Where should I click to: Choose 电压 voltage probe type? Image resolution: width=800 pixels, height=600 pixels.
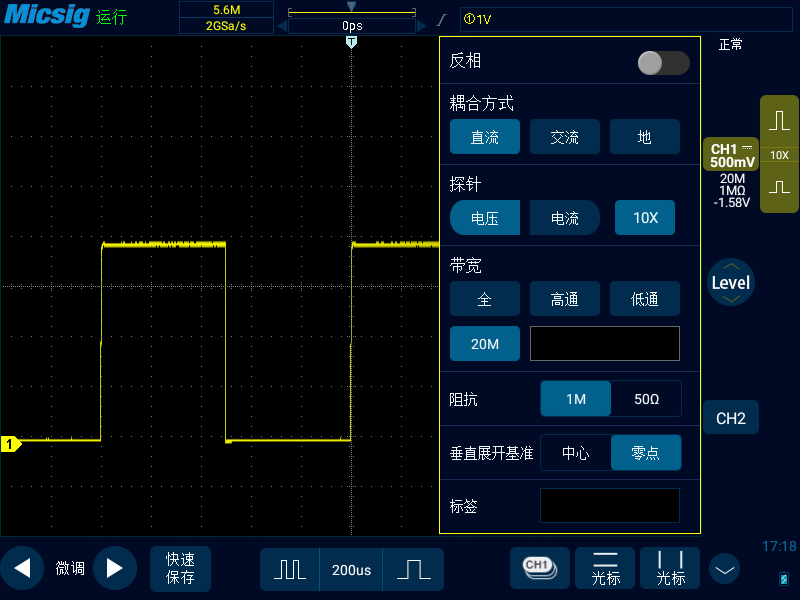pos(485,218)
